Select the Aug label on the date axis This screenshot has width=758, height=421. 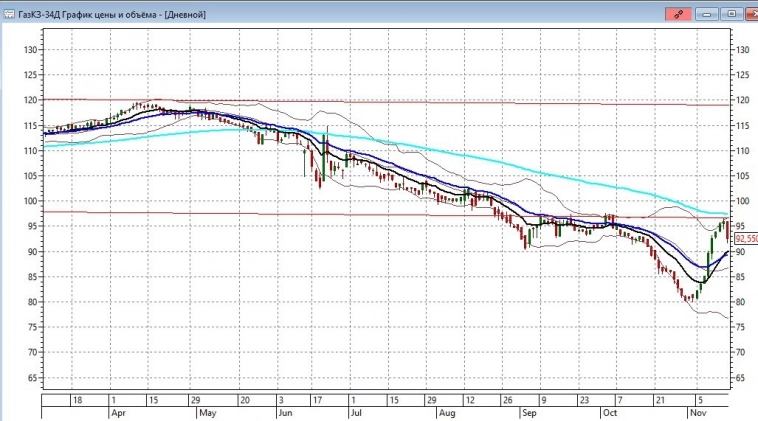(447, 412)
